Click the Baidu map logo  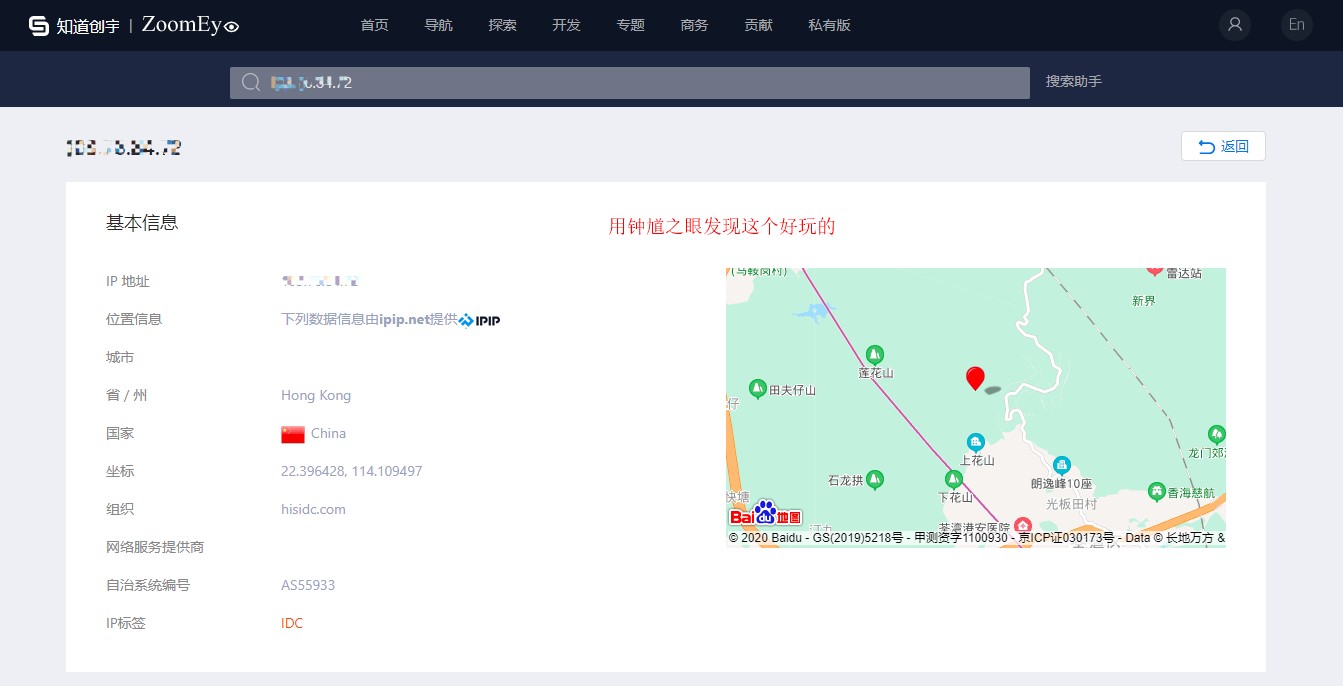pos(765,514)
